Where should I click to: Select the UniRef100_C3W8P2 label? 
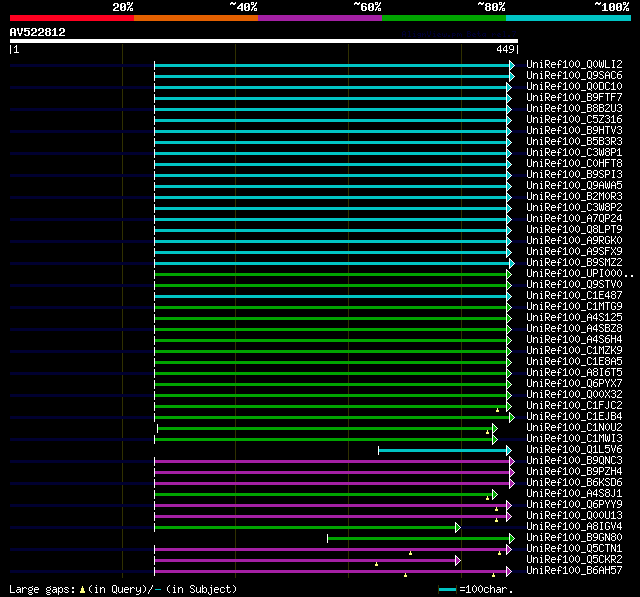click(574, 208)
